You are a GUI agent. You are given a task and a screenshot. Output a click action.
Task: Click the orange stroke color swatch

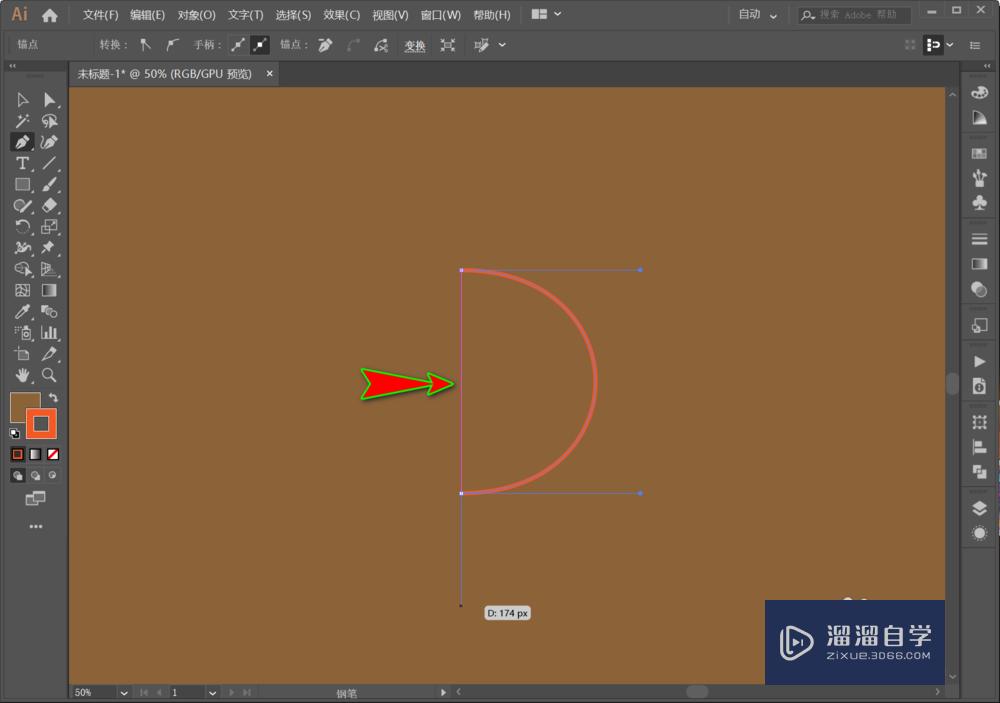41,424
